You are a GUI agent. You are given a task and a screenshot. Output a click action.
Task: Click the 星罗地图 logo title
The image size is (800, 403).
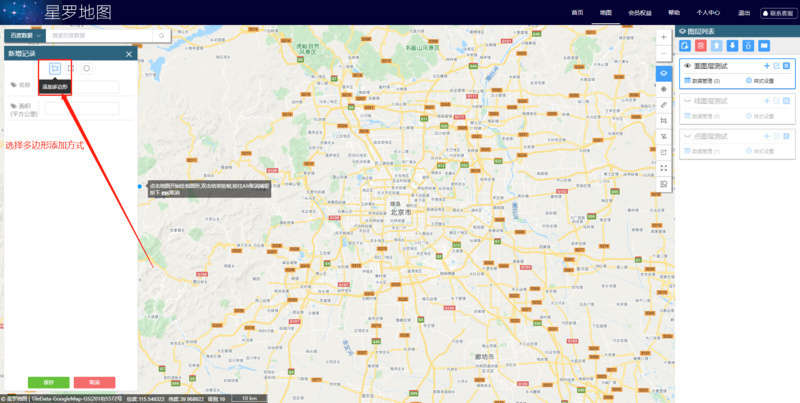(78, 13)
